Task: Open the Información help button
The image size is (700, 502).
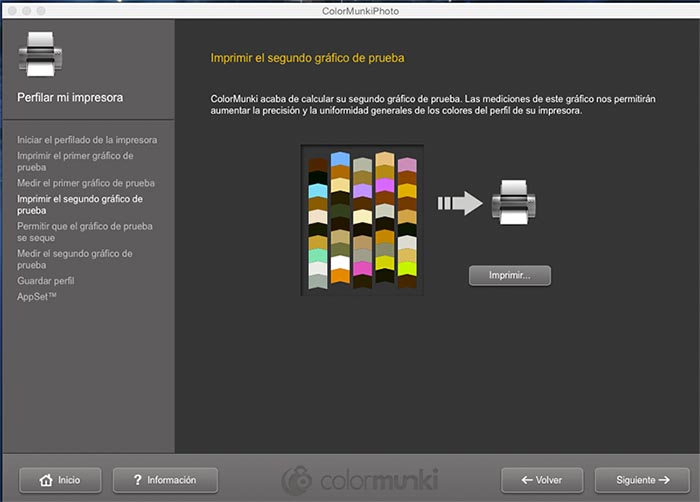Action: coord(165,480)
